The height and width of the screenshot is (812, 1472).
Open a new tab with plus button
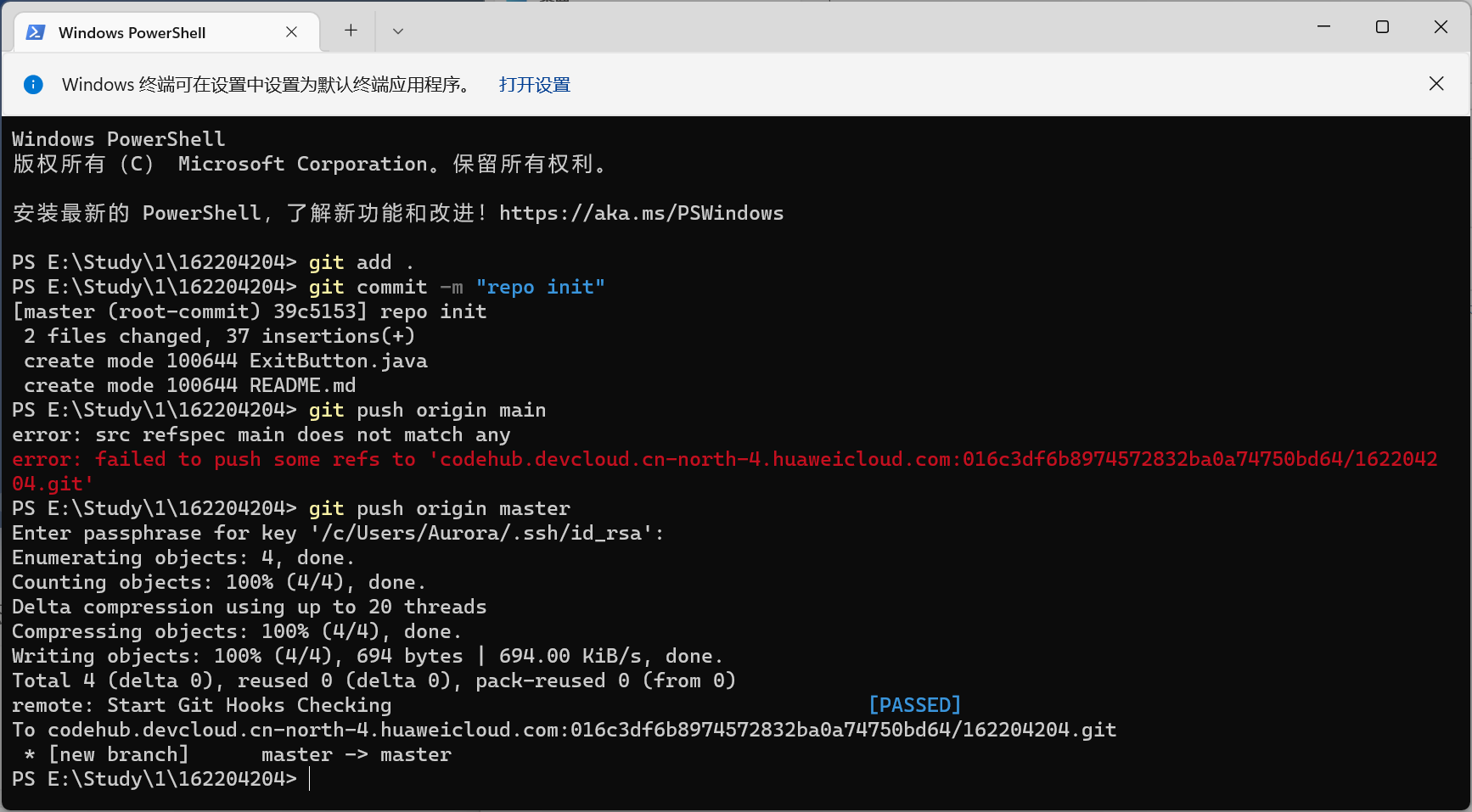pos(351,31)
